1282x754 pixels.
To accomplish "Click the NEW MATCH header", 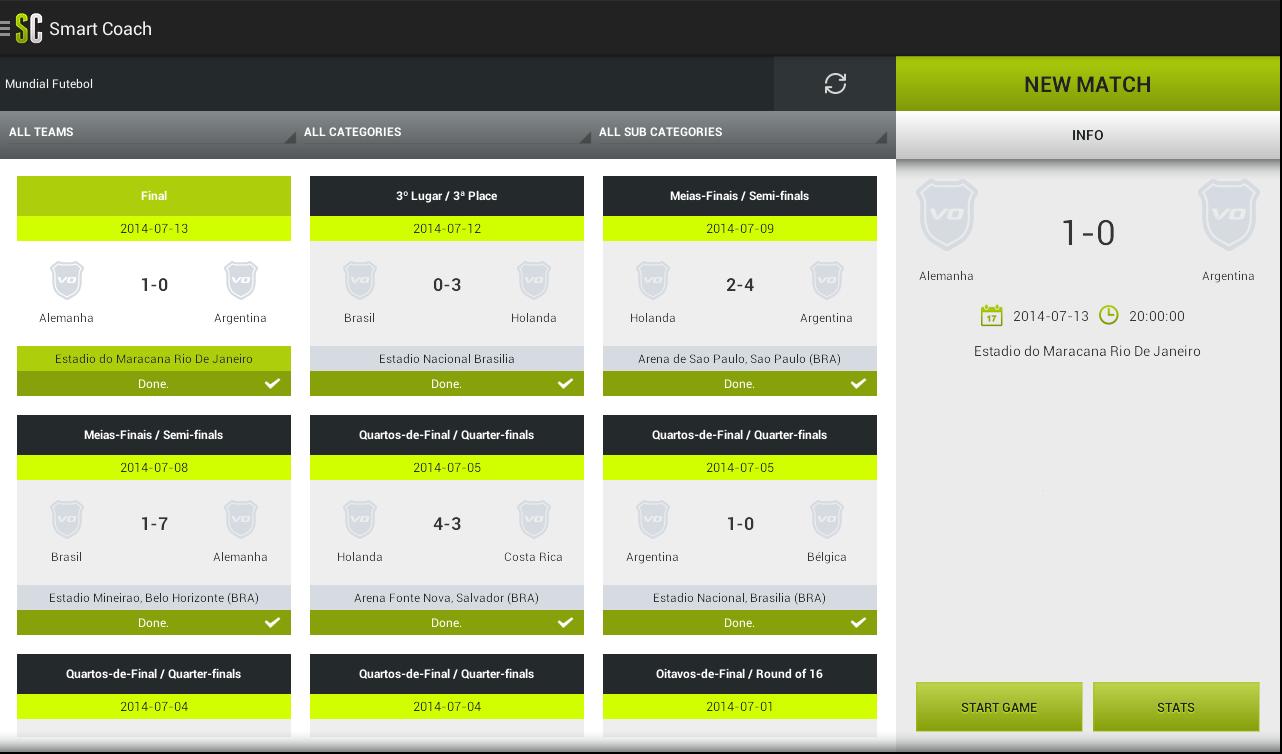I will 1088,84.
